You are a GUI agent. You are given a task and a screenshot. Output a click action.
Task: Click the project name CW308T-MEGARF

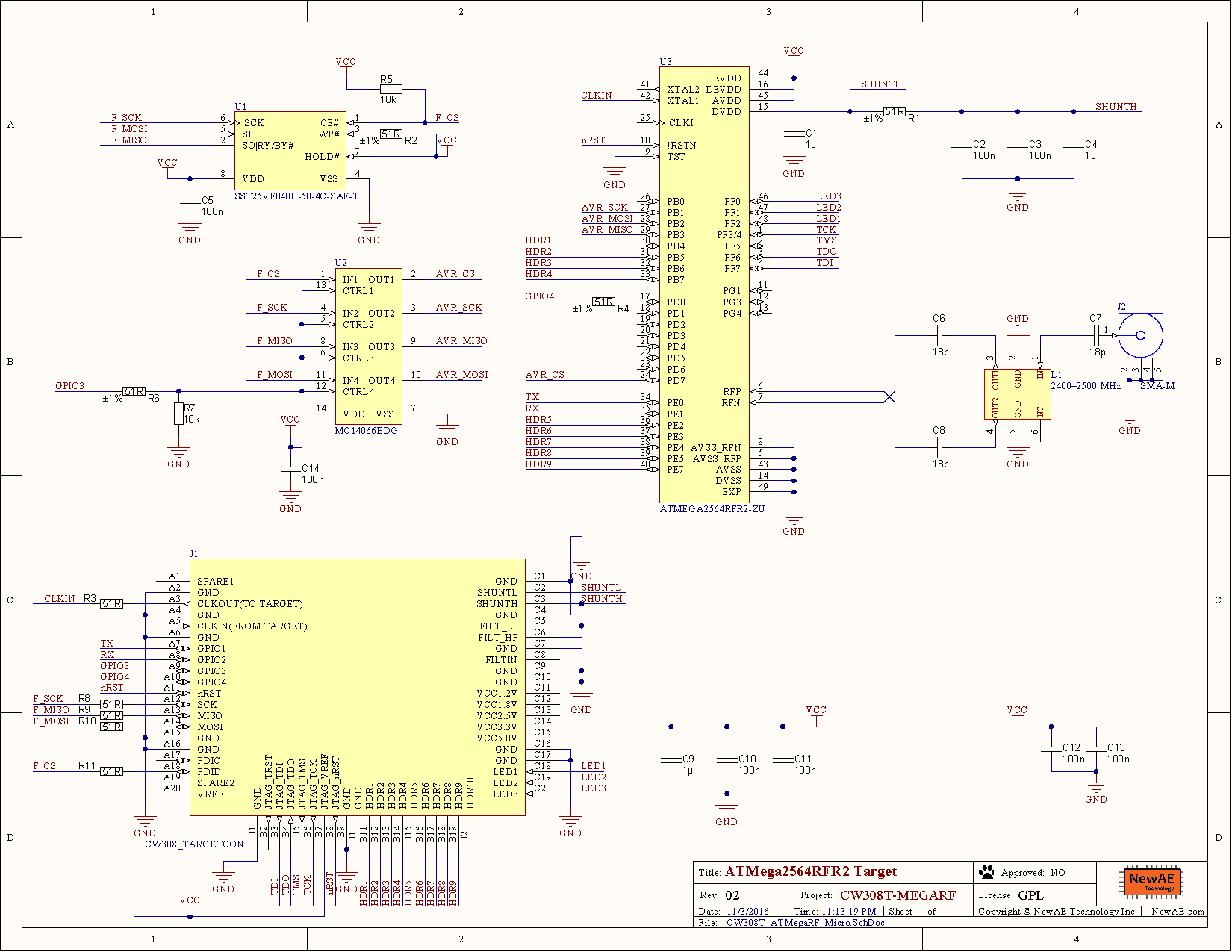897,895
